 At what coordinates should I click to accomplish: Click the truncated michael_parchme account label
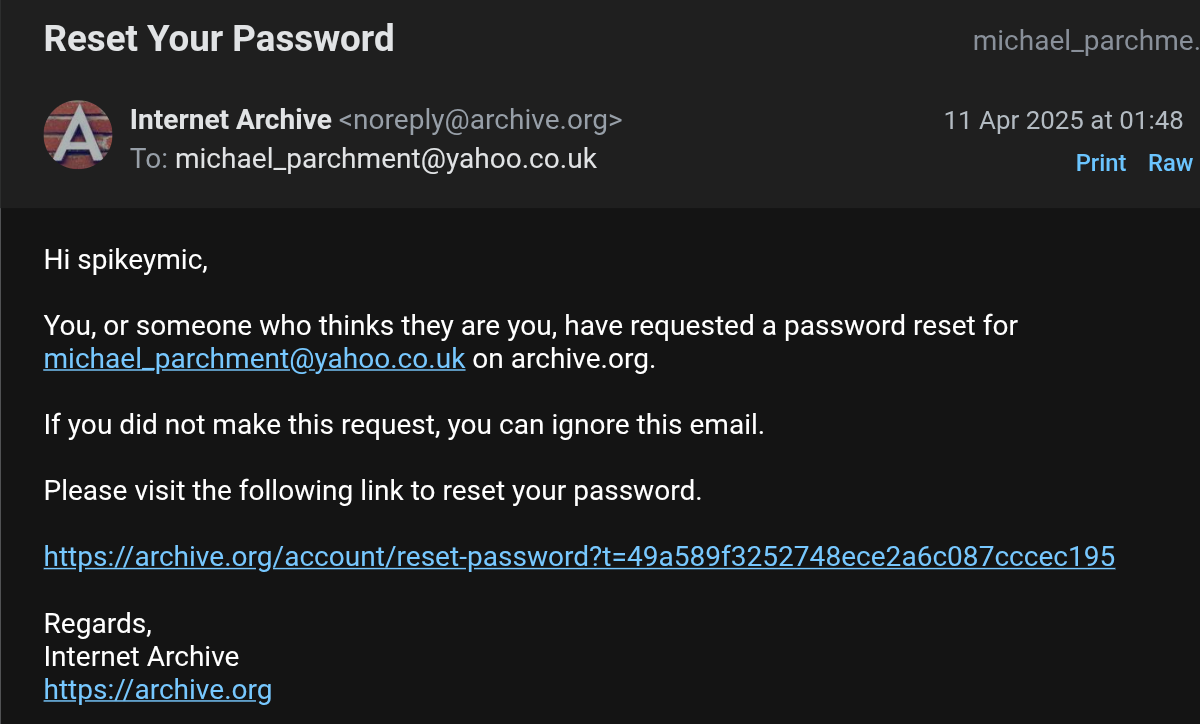1085,41
